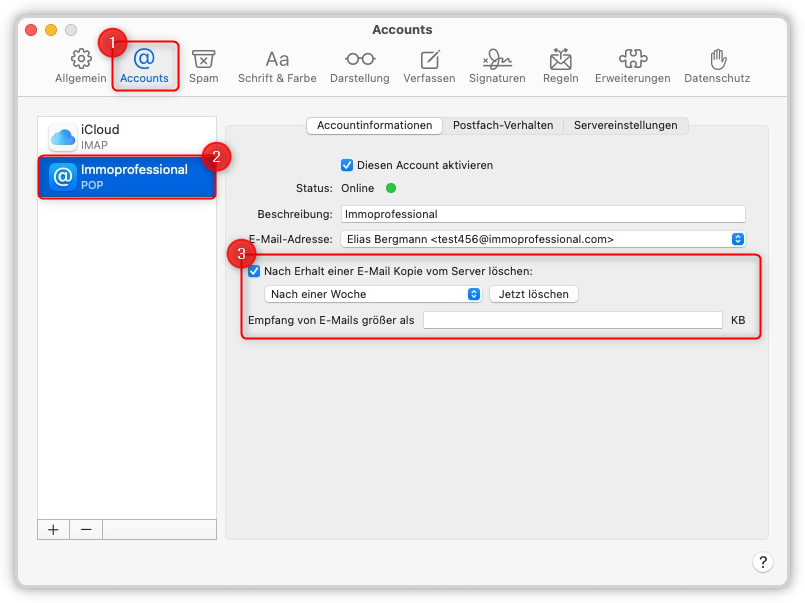
Task: Open the Nach einer Woche dropdown
Action: pyautogui.click(x=373, y=294)
